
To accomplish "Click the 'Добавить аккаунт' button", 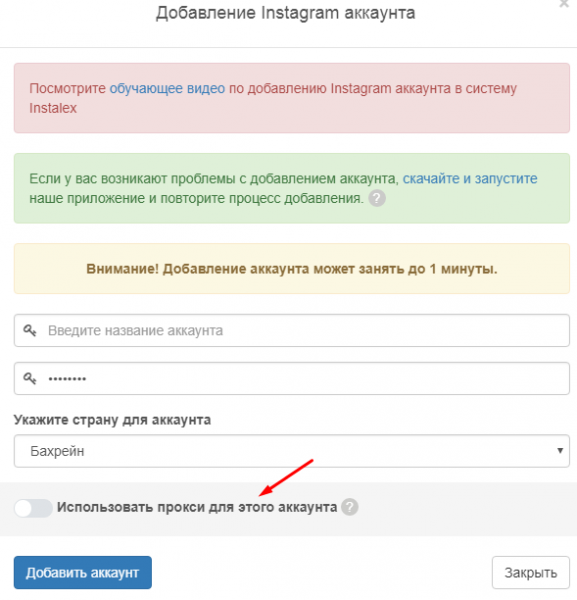I will [83, 572].
